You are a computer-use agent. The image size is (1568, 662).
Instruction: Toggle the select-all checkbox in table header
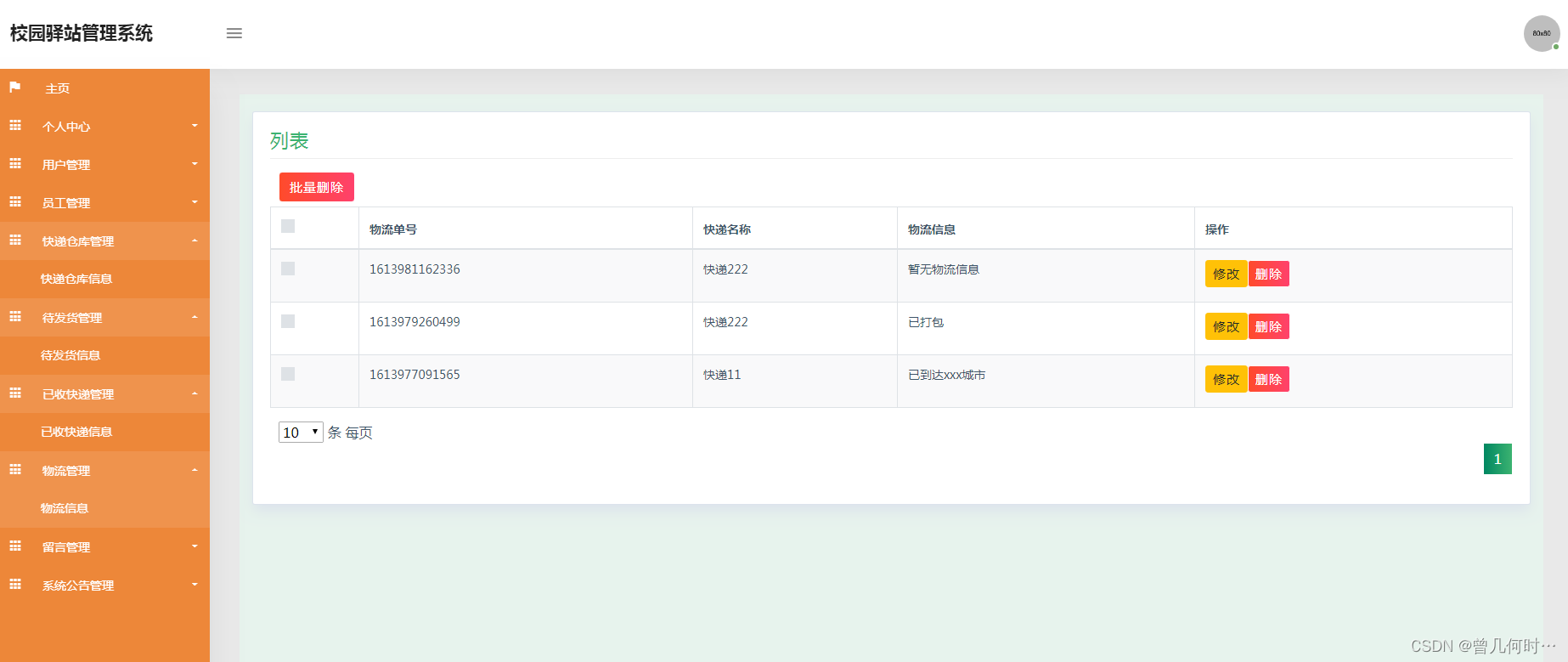coord(288,226)
